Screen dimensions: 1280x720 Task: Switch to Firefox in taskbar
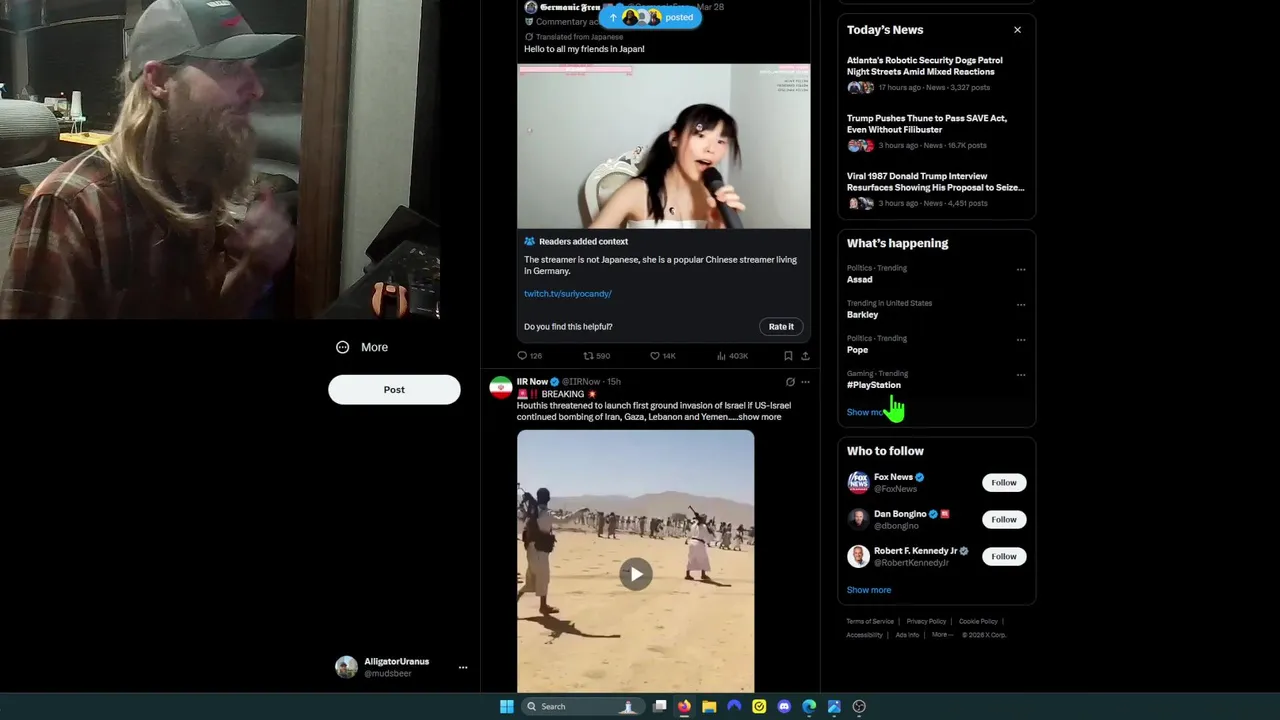pyautogui.click(x=684, y=707)
